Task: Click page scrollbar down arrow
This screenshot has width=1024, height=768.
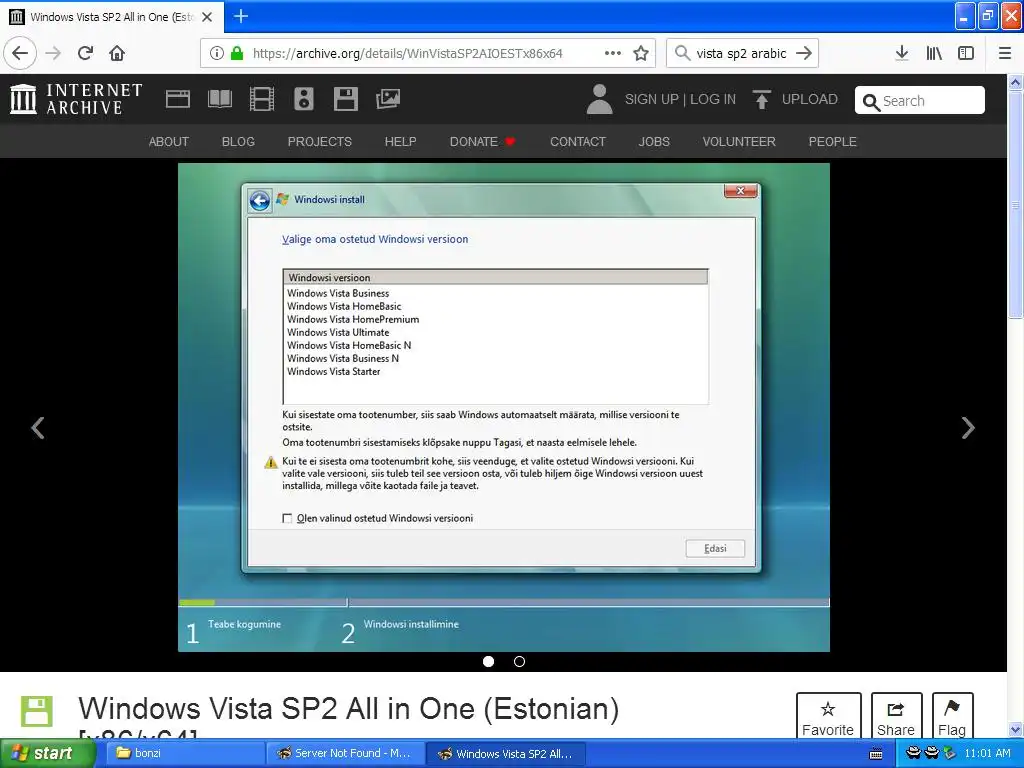Action: pos(1016,729)
